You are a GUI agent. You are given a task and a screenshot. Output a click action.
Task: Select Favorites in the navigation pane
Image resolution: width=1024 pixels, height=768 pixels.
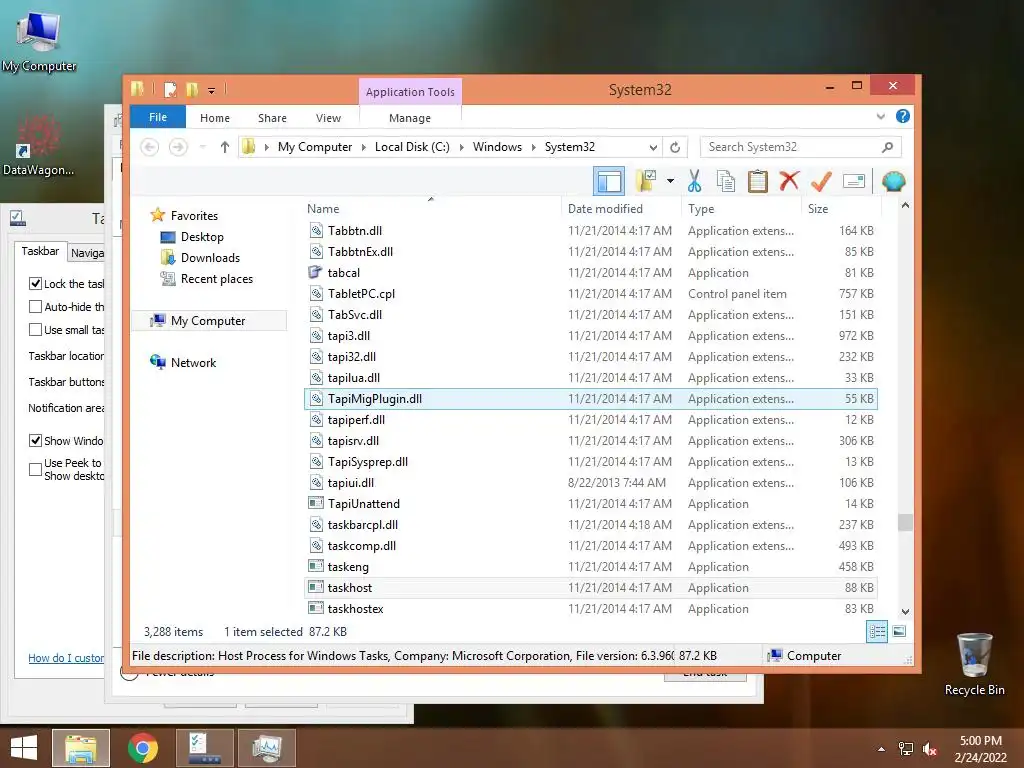pos(184,216)
